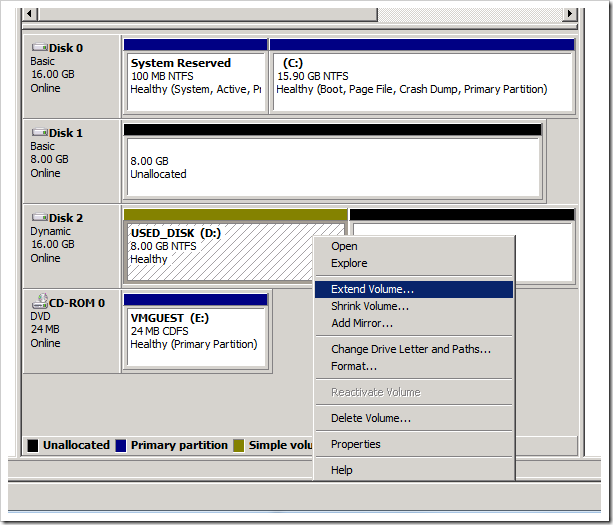The image size is (613, 525).
Task: Select the 8.00 GB Unallocated space on Disk 1
Action: tap(331, 167)
